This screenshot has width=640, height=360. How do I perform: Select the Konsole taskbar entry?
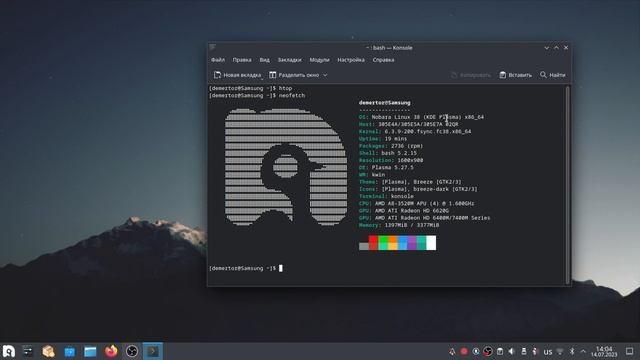(x=153, y=351)
